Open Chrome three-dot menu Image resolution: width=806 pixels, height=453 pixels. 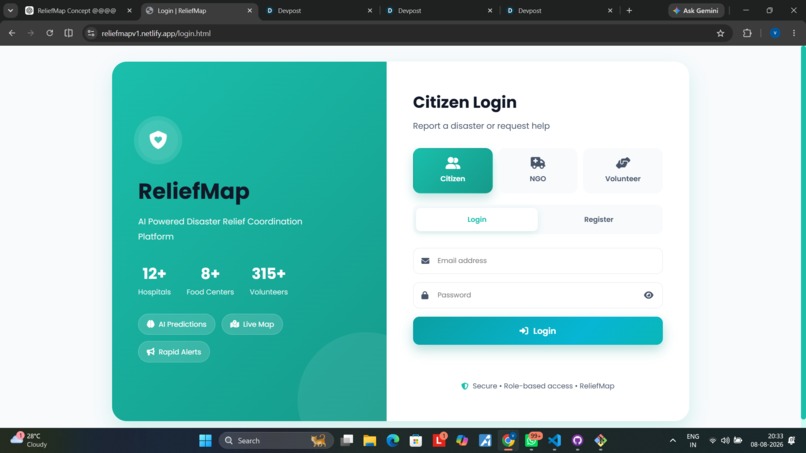(x=794, y=33)
